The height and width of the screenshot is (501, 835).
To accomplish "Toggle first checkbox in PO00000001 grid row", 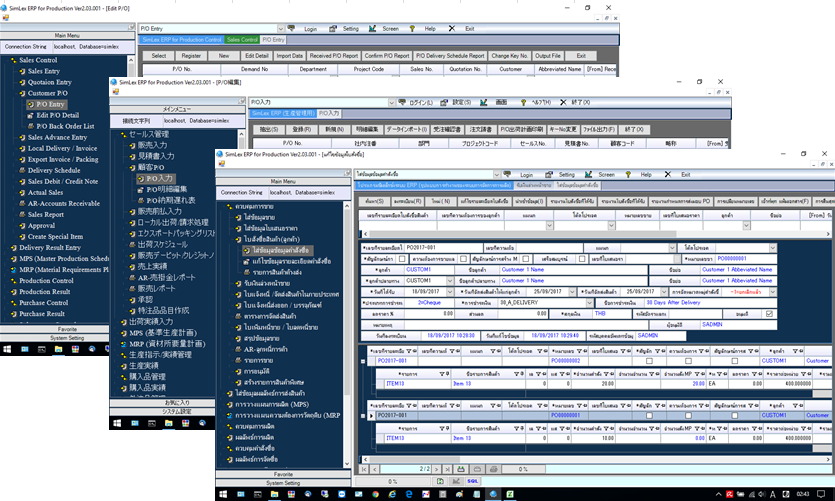I will coord(649,415).
